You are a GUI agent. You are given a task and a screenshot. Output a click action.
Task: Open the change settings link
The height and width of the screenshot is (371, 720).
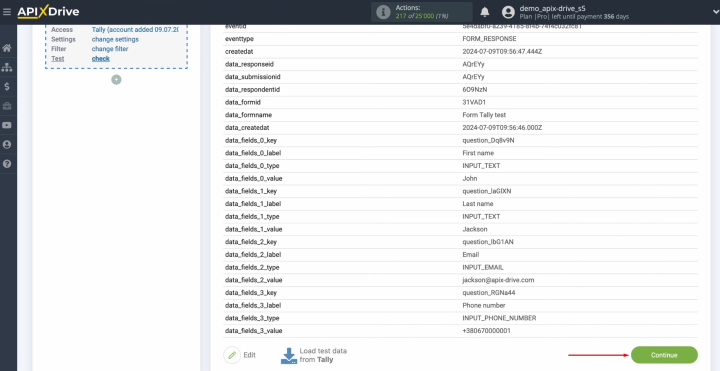(x=115, y=39)
